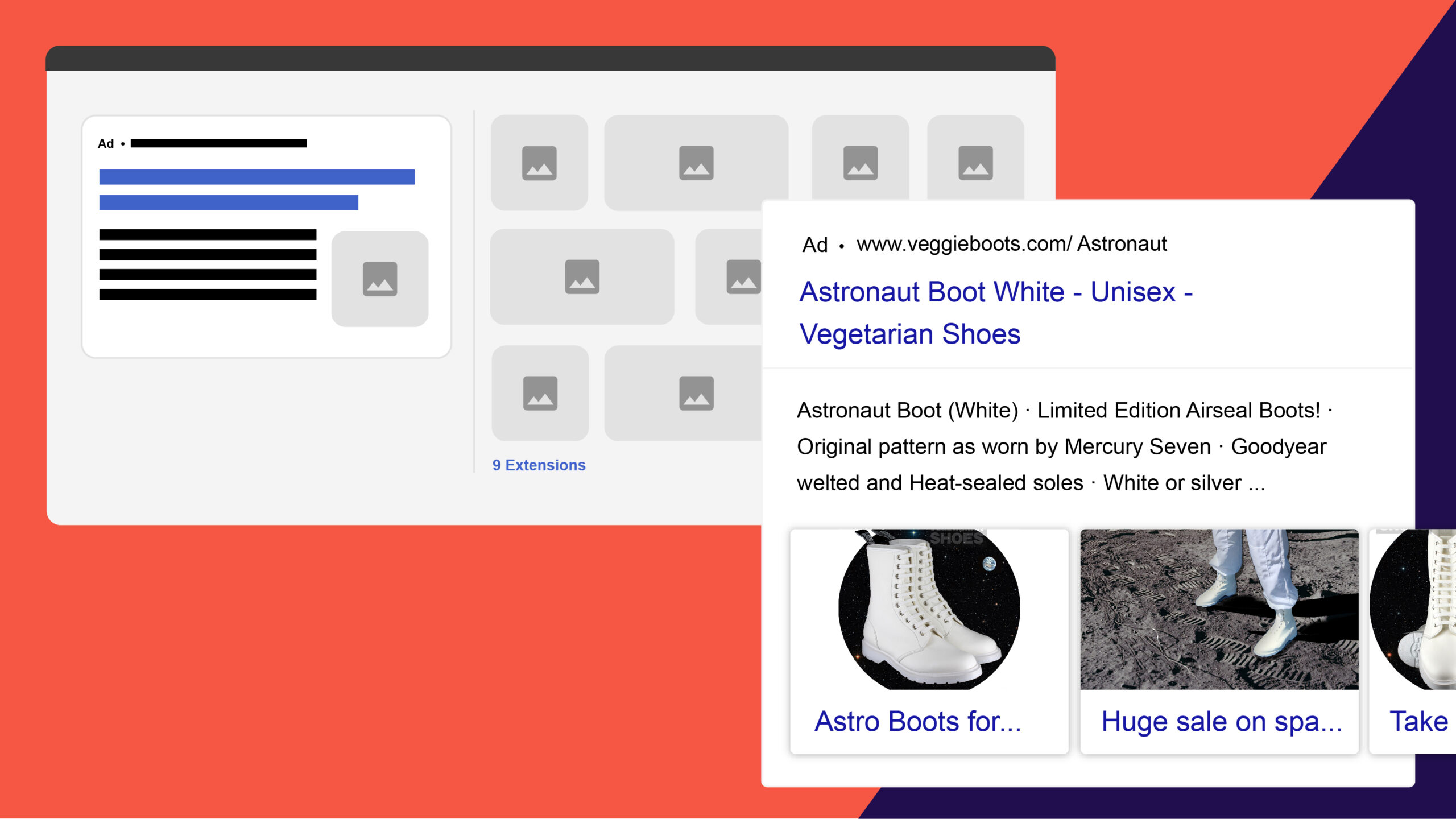Image resolution: width=1456 pixels, height=819 pixels.
Task: Select the partly visible 'Take' card title
Action: (1419, 721)
